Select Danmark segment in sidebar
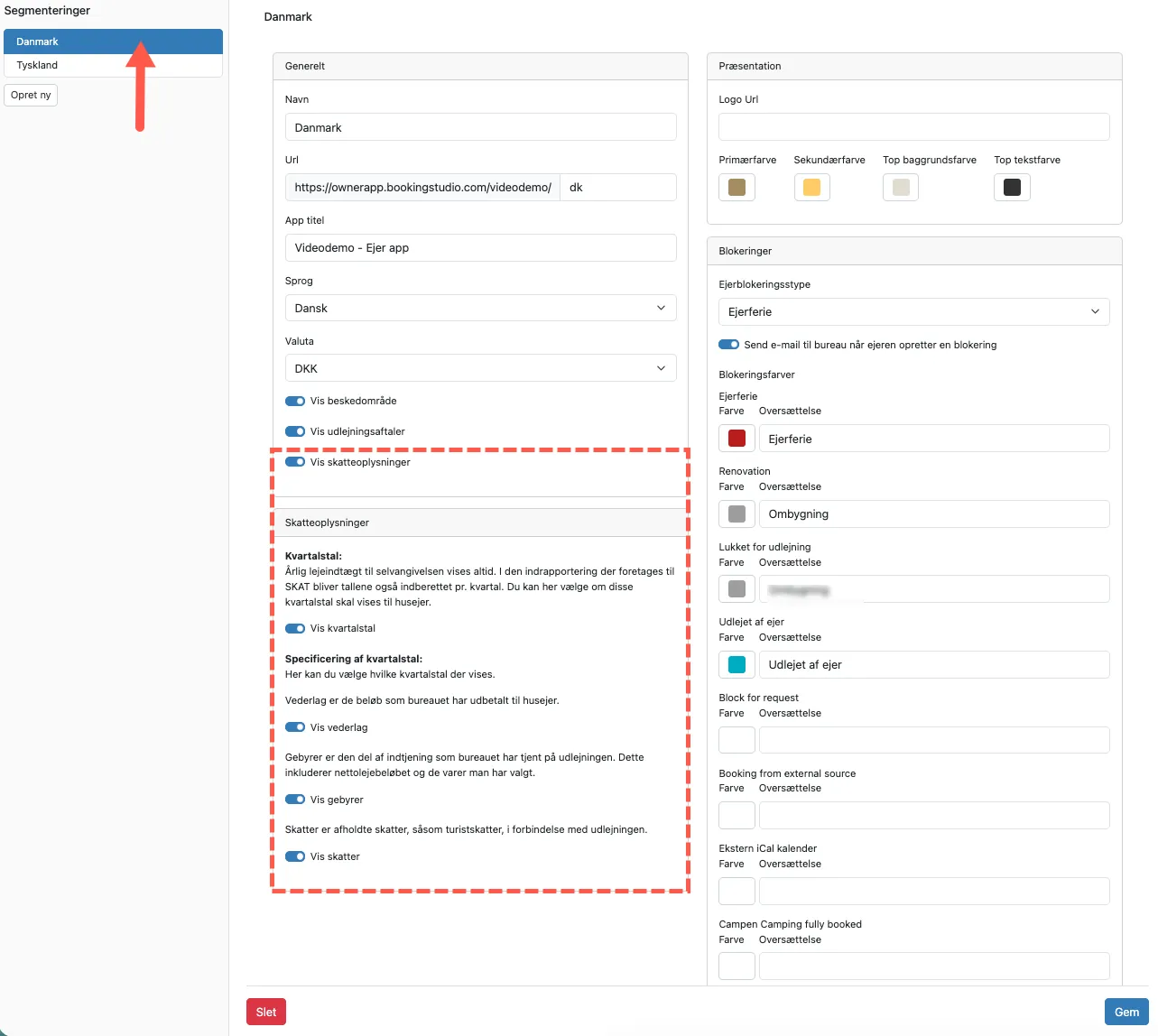Image resolution: width=1158 pixels, height=1036 pixels. point(113,42)
